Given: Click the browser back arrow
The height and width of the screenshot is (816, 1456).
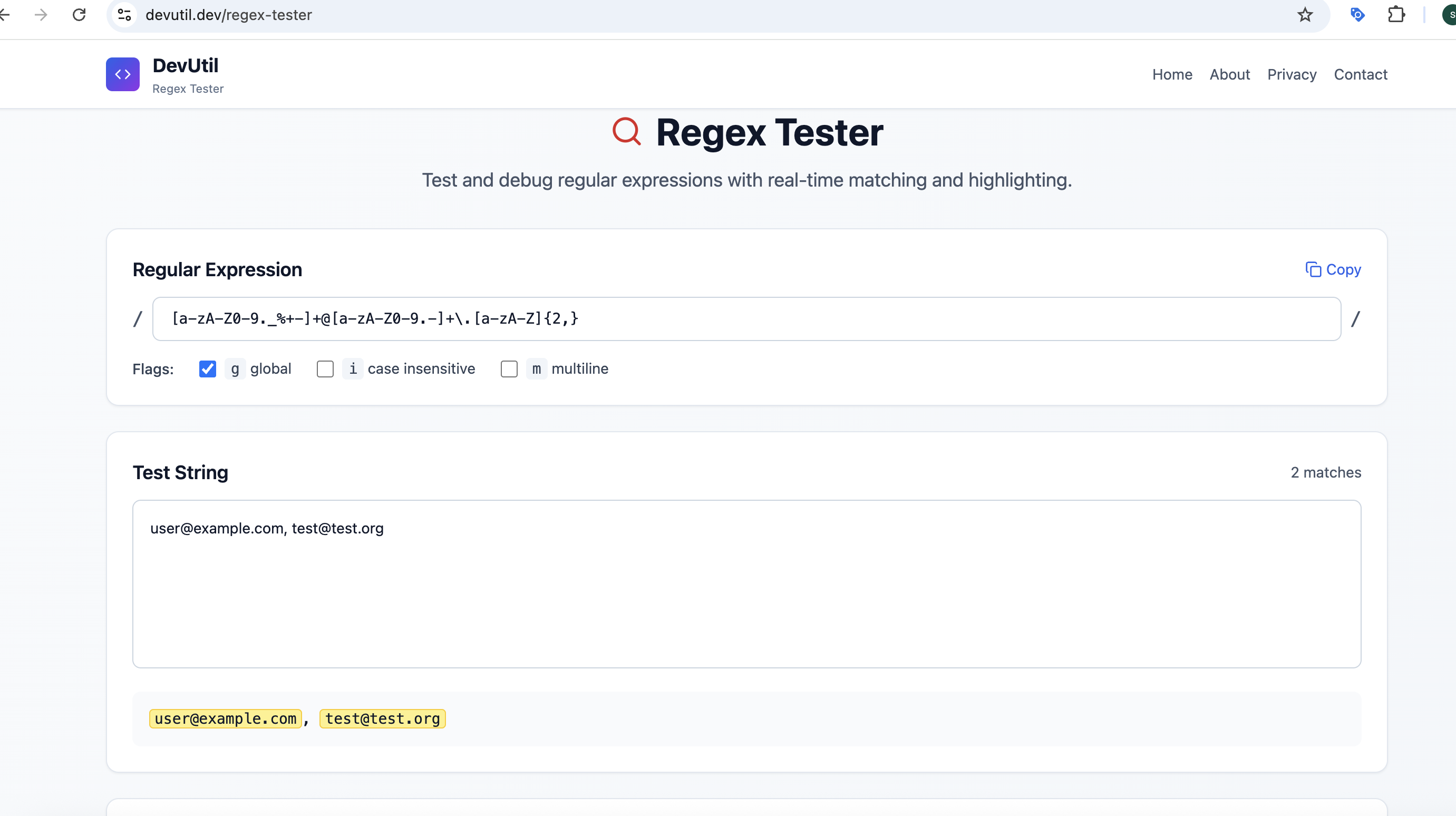Looking at the screenshot, I should point(6,15).
